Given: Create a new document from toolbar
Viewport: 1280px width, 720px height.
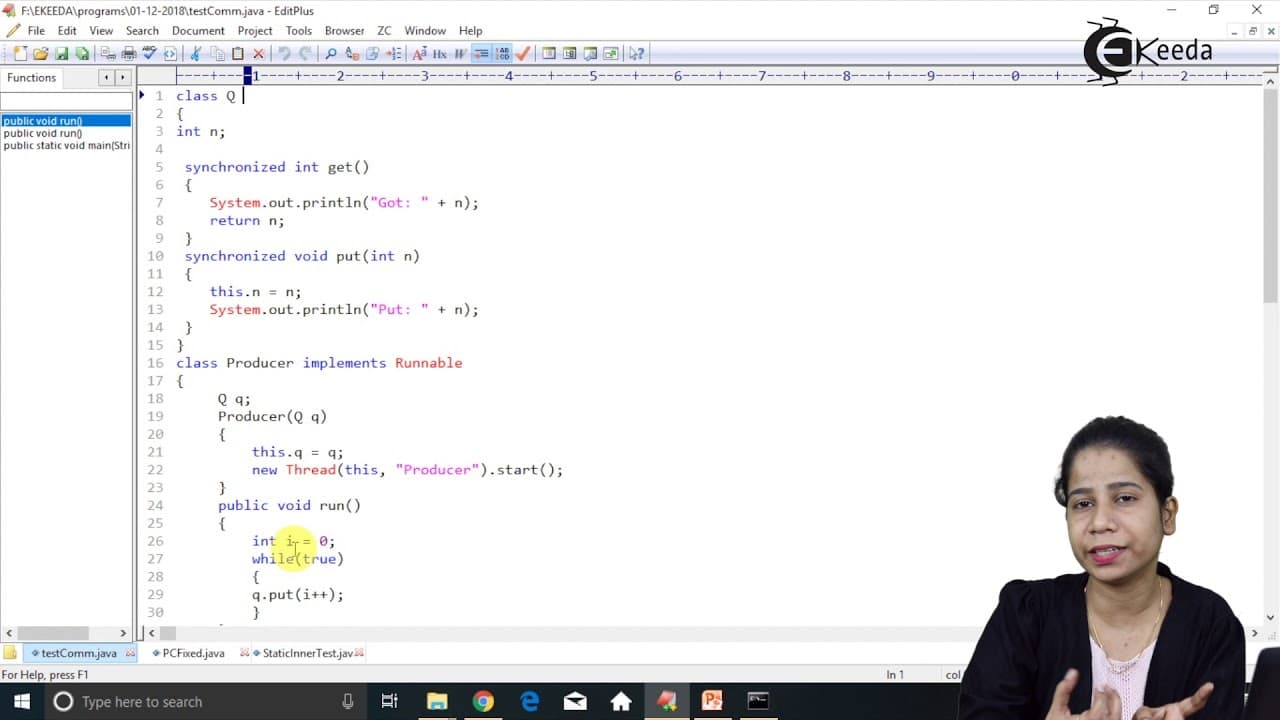Looking at the screenshot, I should point(20,53).
